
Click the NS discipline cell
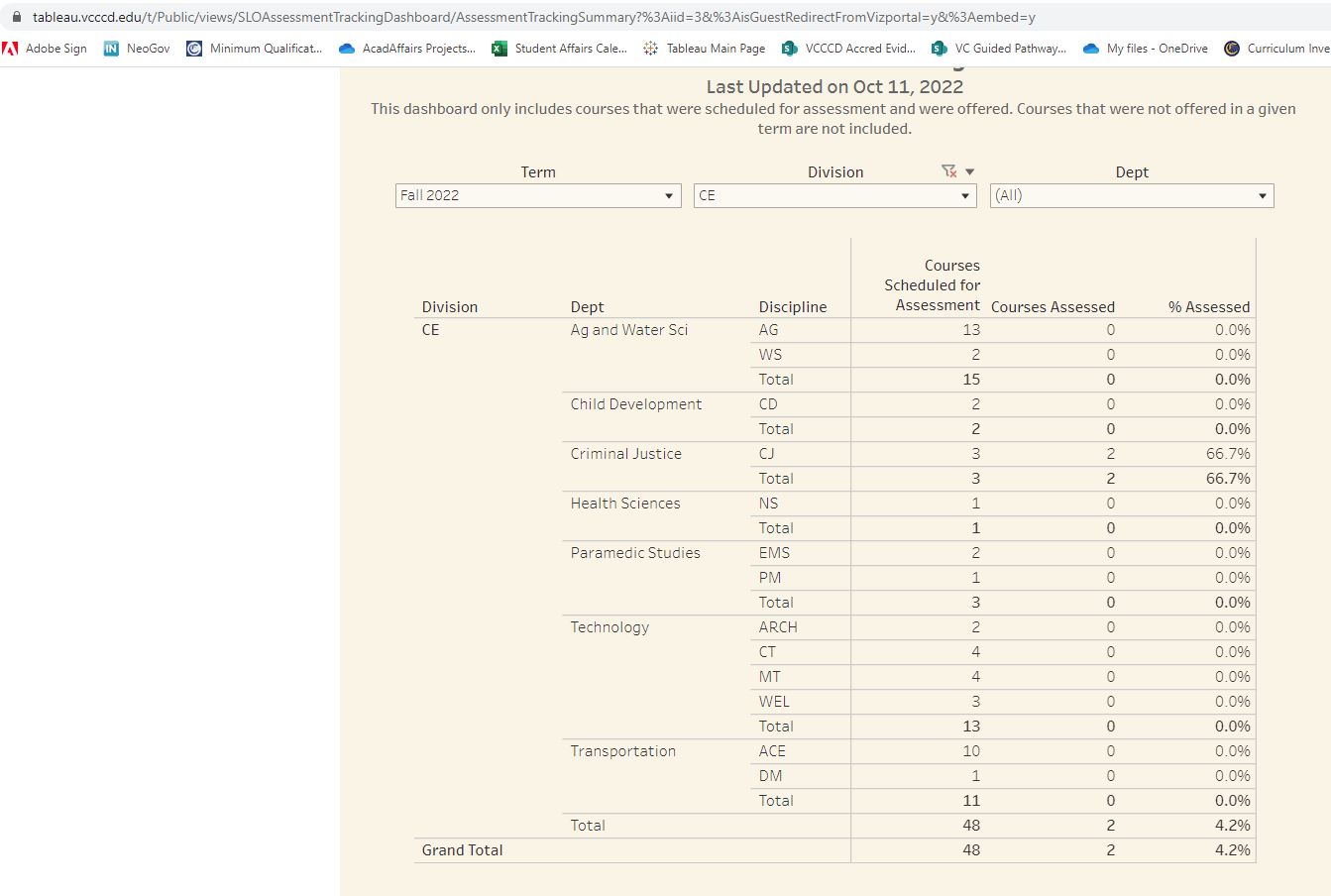(768, 504)
